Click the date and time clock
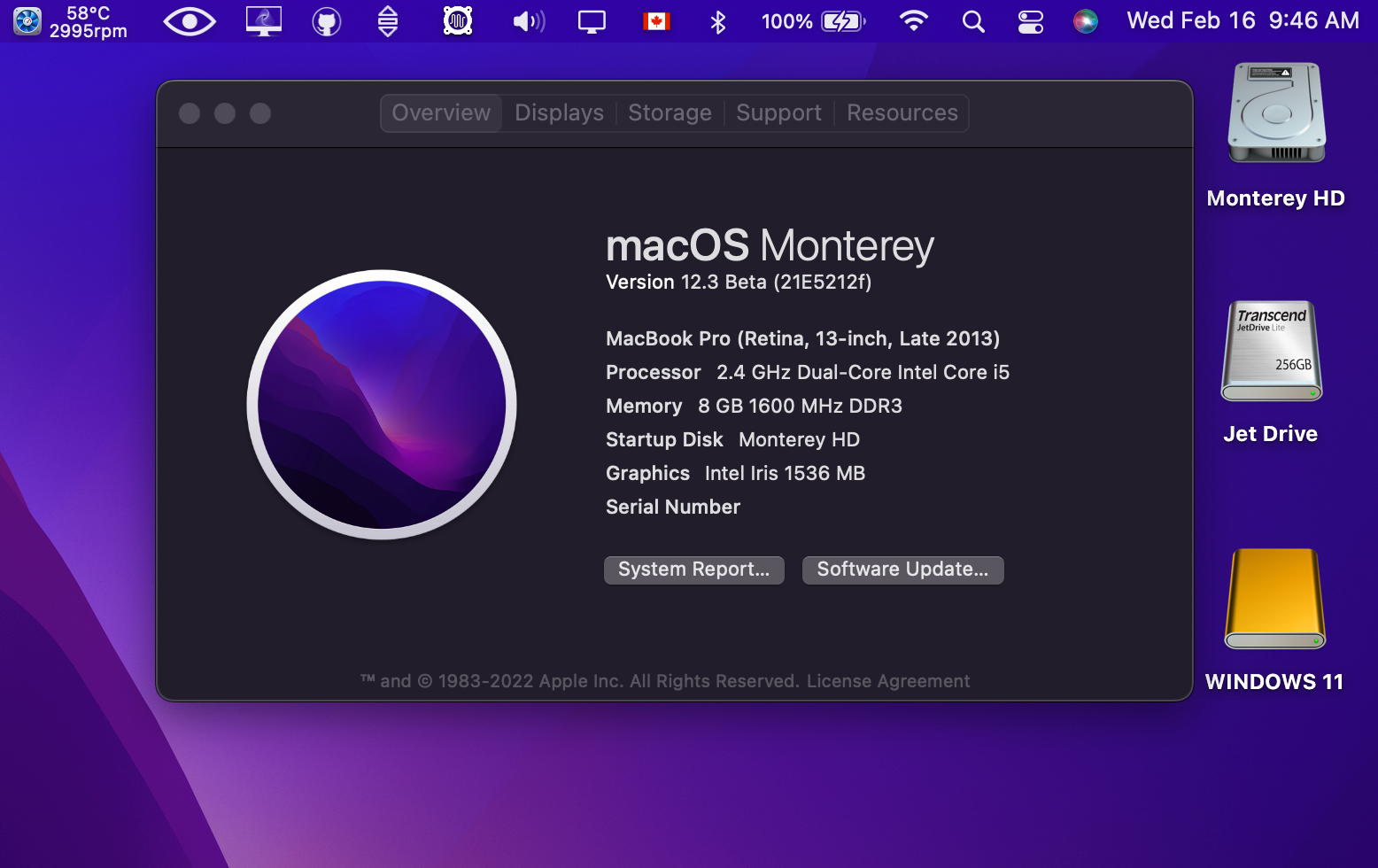The height and width of the screenshot is (868, 1378). tap(1243, 20)
